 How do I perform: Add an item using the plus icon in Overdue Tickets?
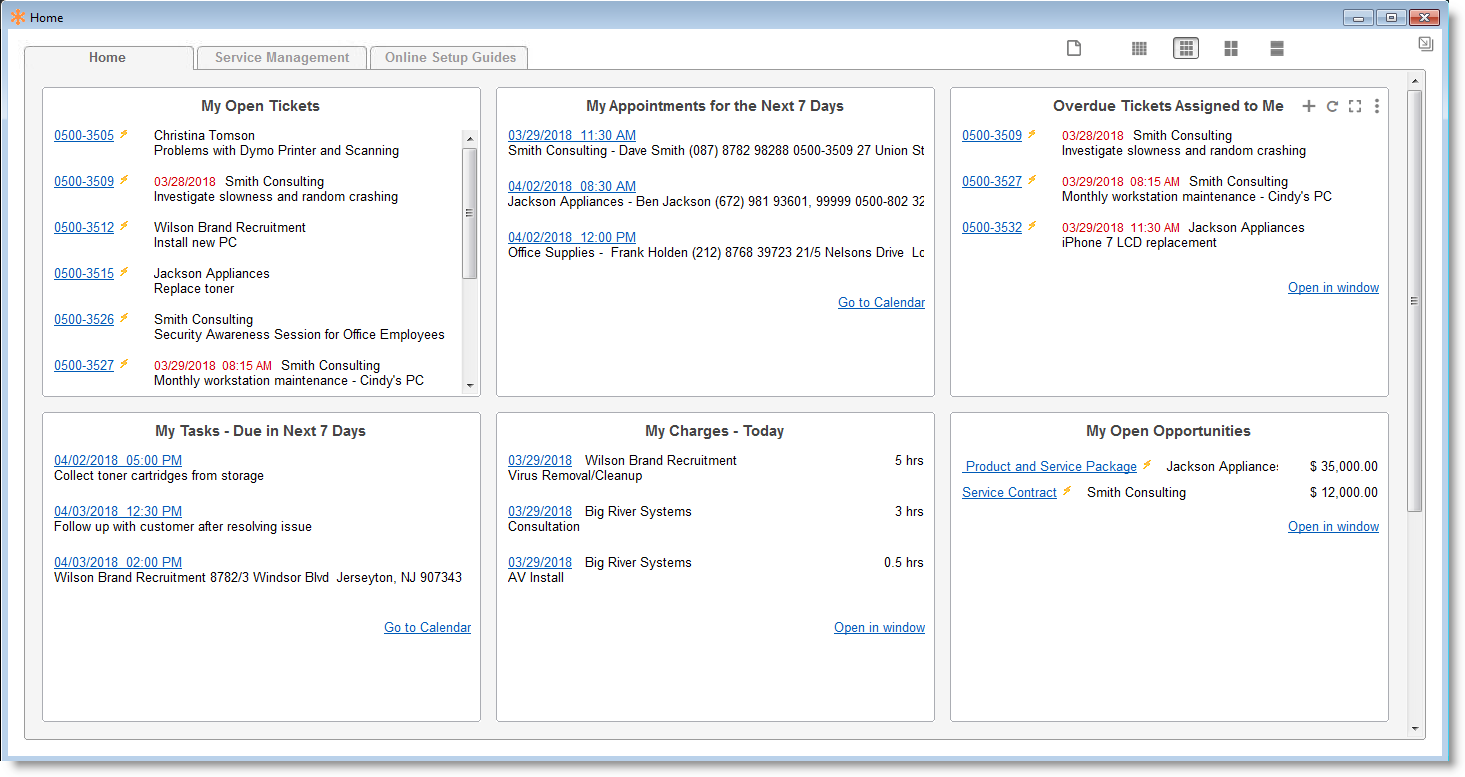[1308, 106]
